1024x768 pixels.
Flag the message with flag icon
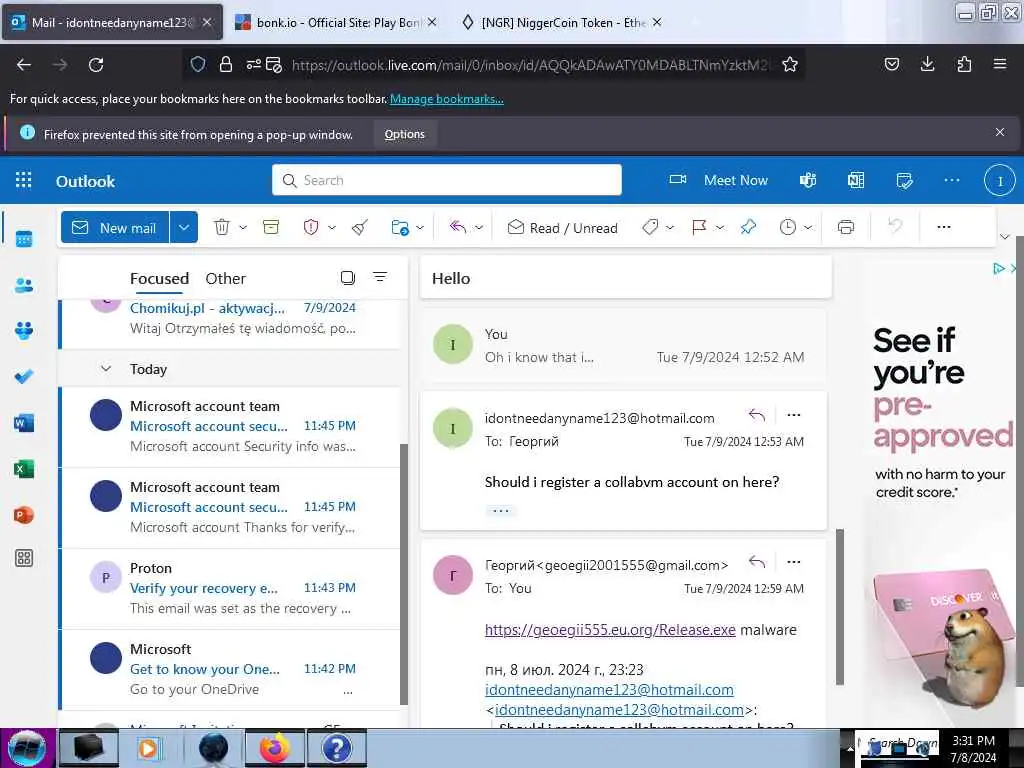(x=699, y=227)
